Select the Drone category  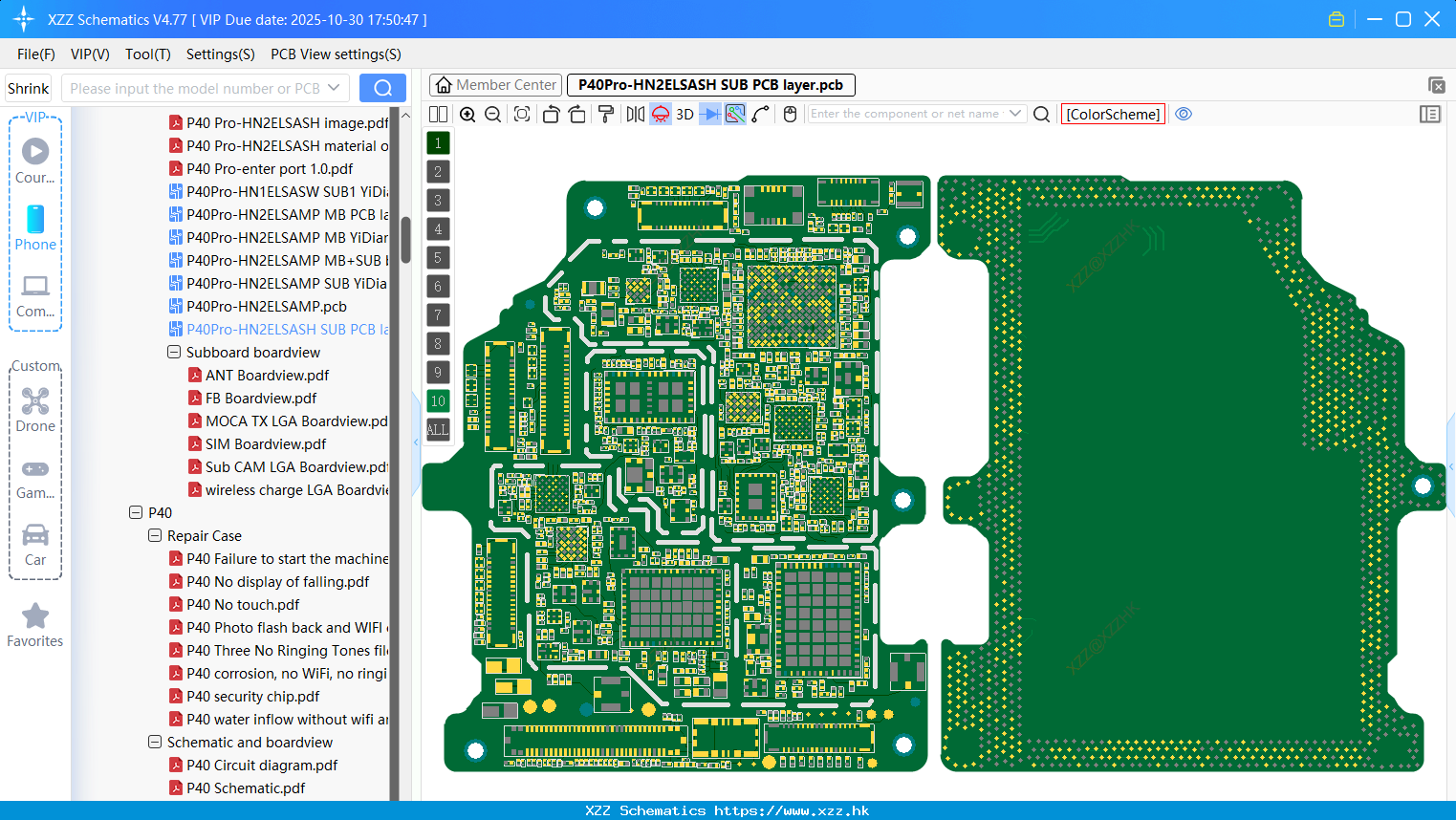35,410
